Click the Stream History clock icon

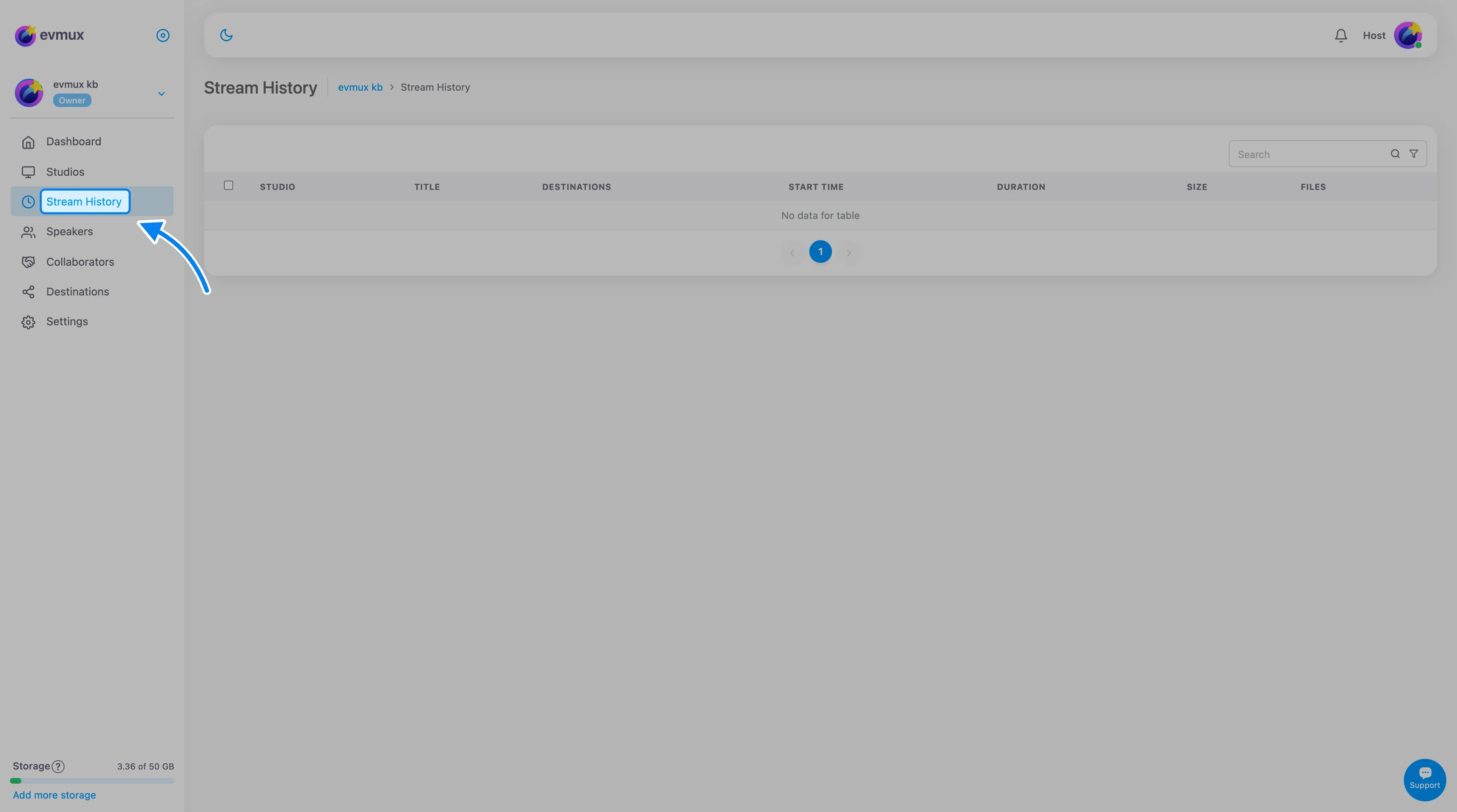click(28, 202)
